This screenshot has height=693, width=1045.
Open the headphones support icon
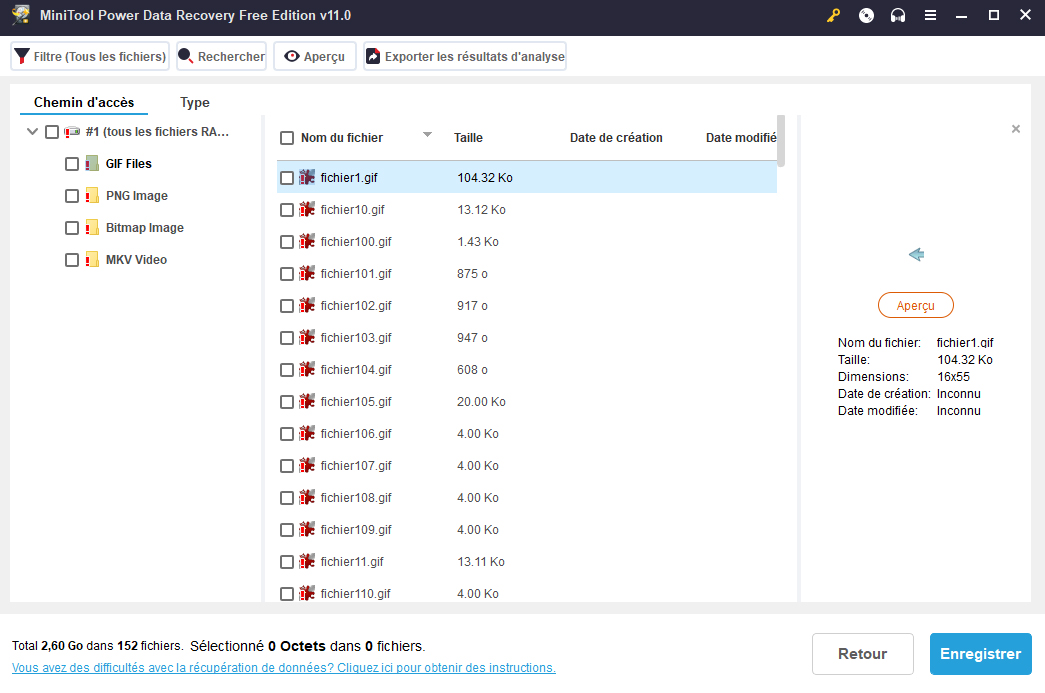[898, 16]
